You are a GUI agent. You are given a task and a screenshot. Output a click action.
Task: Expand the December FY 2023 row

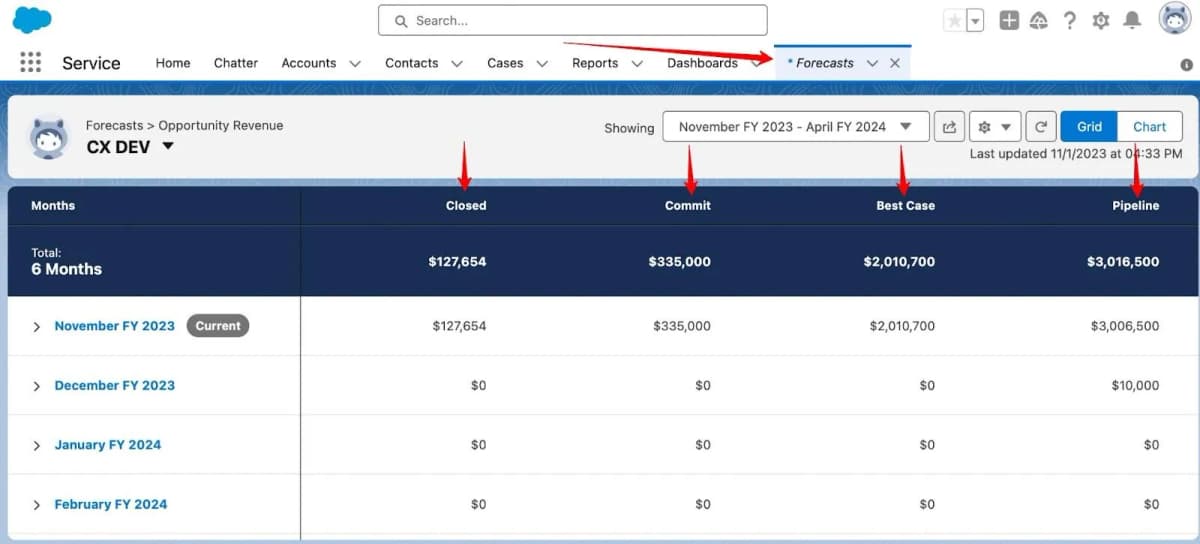click(36, 386)
